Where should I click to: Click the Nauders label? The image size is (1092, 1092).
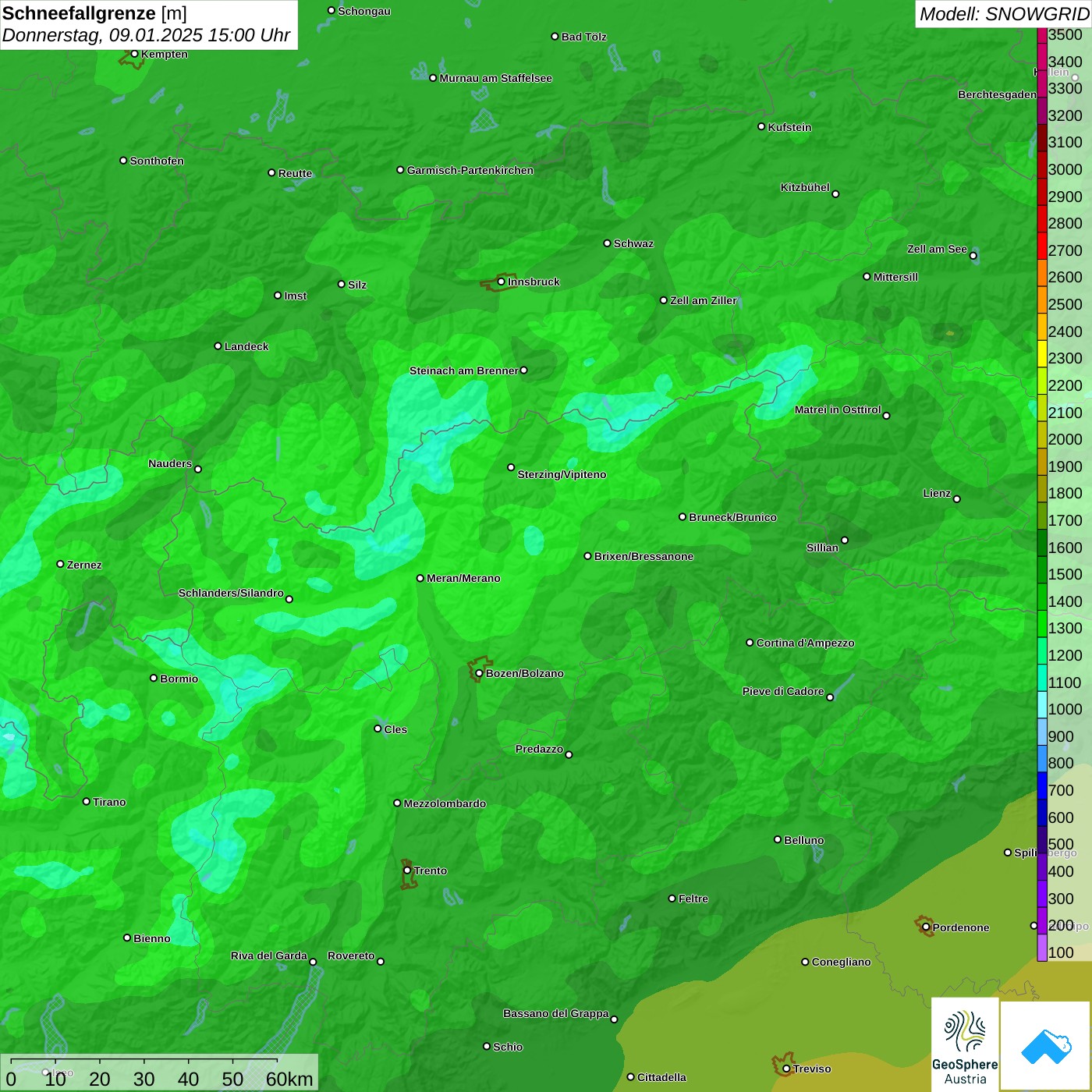point(170,463)
